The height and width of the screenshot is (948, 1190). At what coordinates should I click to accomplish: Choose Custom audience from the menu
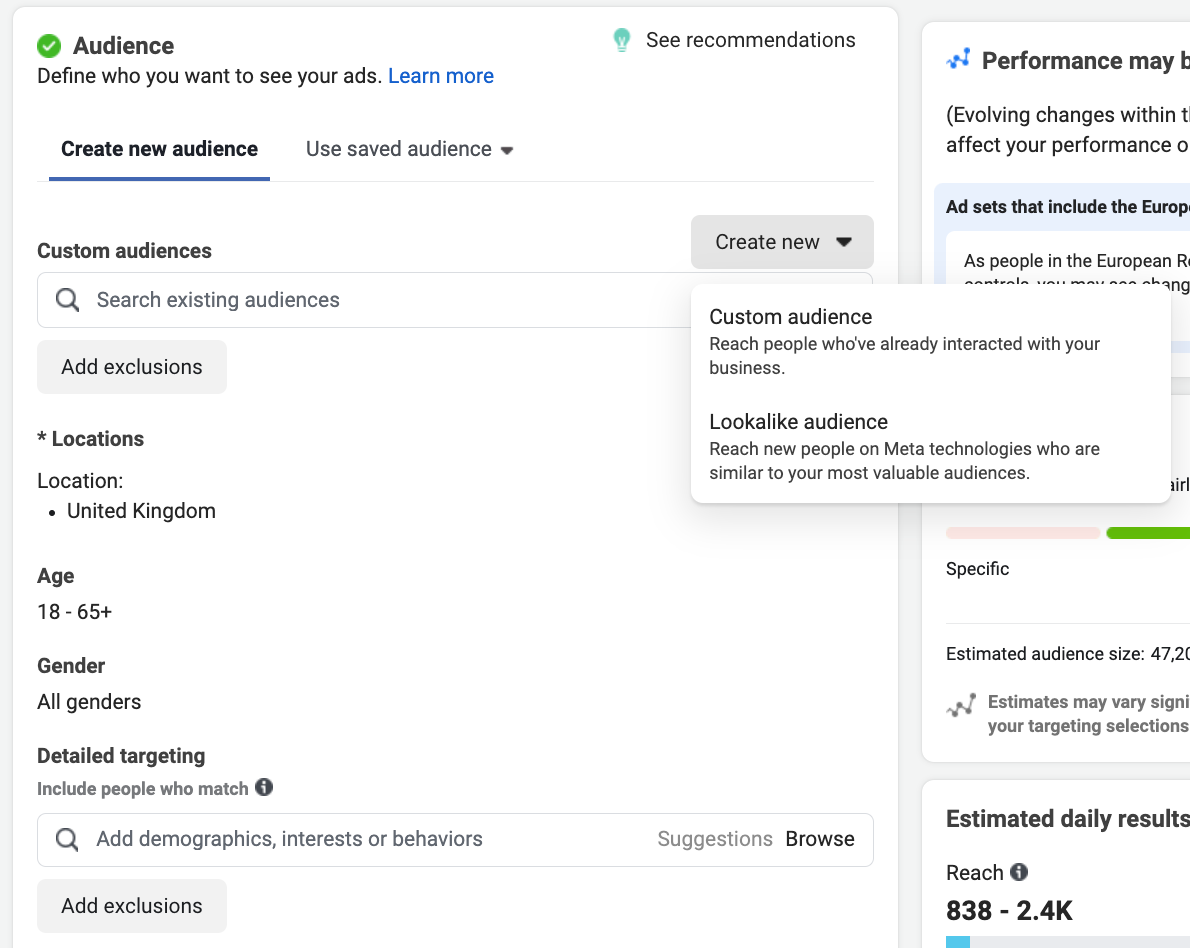pos(791,317)
